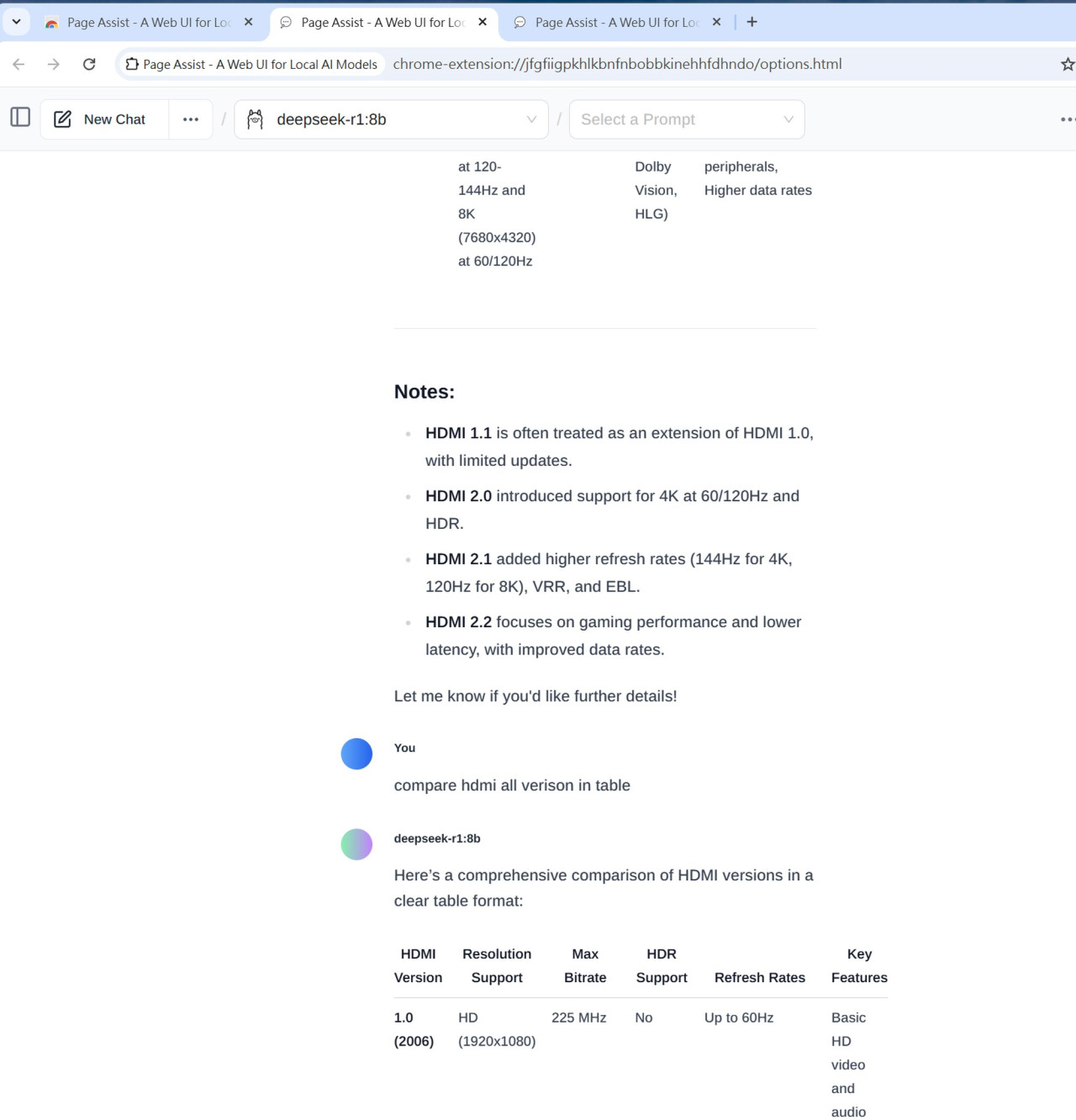The image size is (1076, 1120).
Task: Open a new browser tab with the plus button
Action: point(751,21)
